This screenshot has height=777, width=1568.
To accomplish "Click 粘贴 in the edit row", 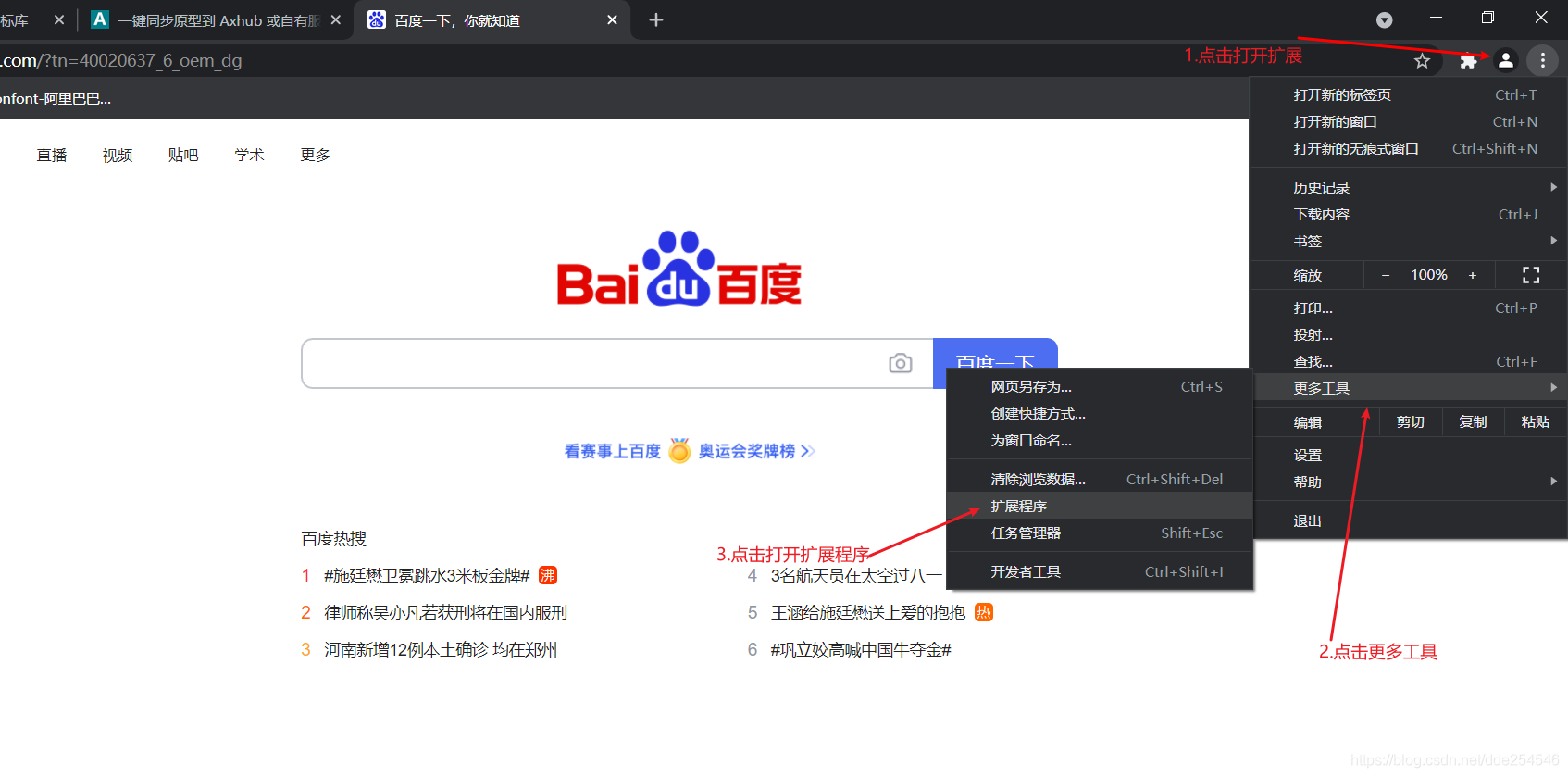I will coord(1535,422).
